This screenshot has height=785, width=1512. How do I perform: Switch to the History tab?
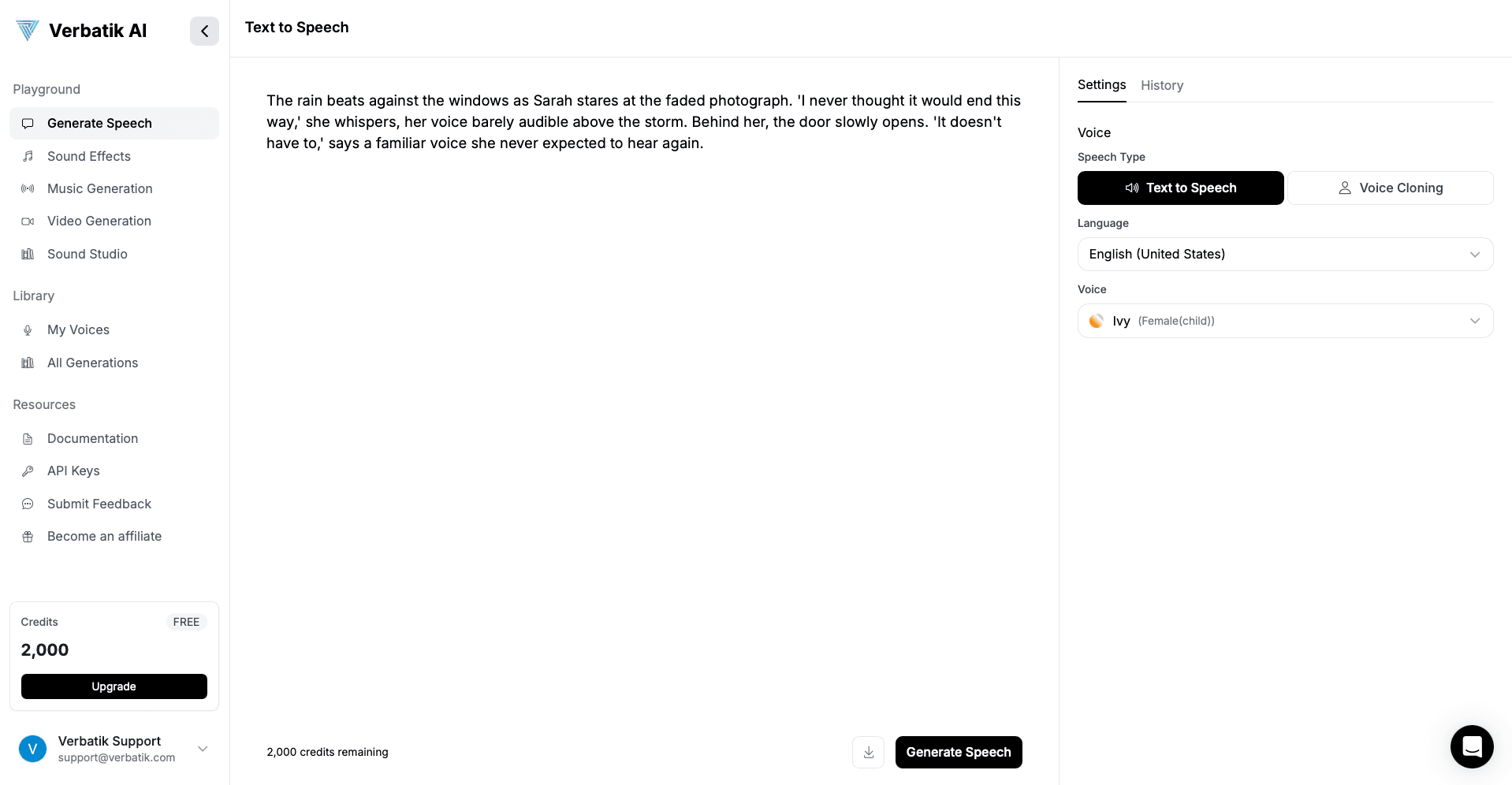1161,85
